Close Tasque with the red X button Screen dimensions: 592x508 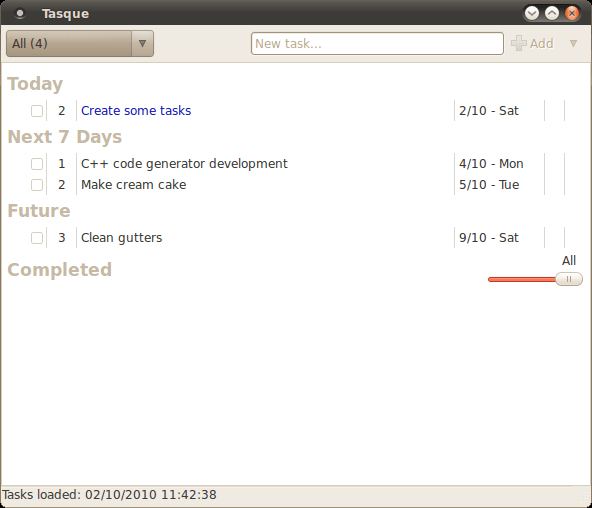(x=572, y=13)
